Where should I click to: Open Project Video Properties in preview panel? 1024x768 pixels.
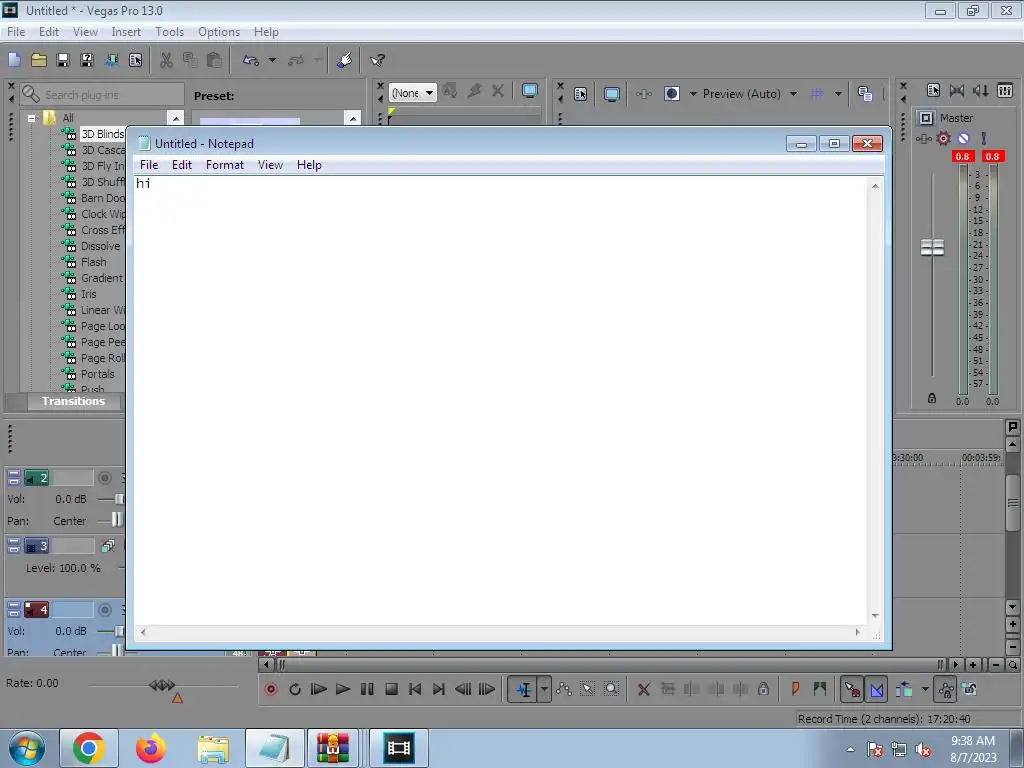click(581, 94)
